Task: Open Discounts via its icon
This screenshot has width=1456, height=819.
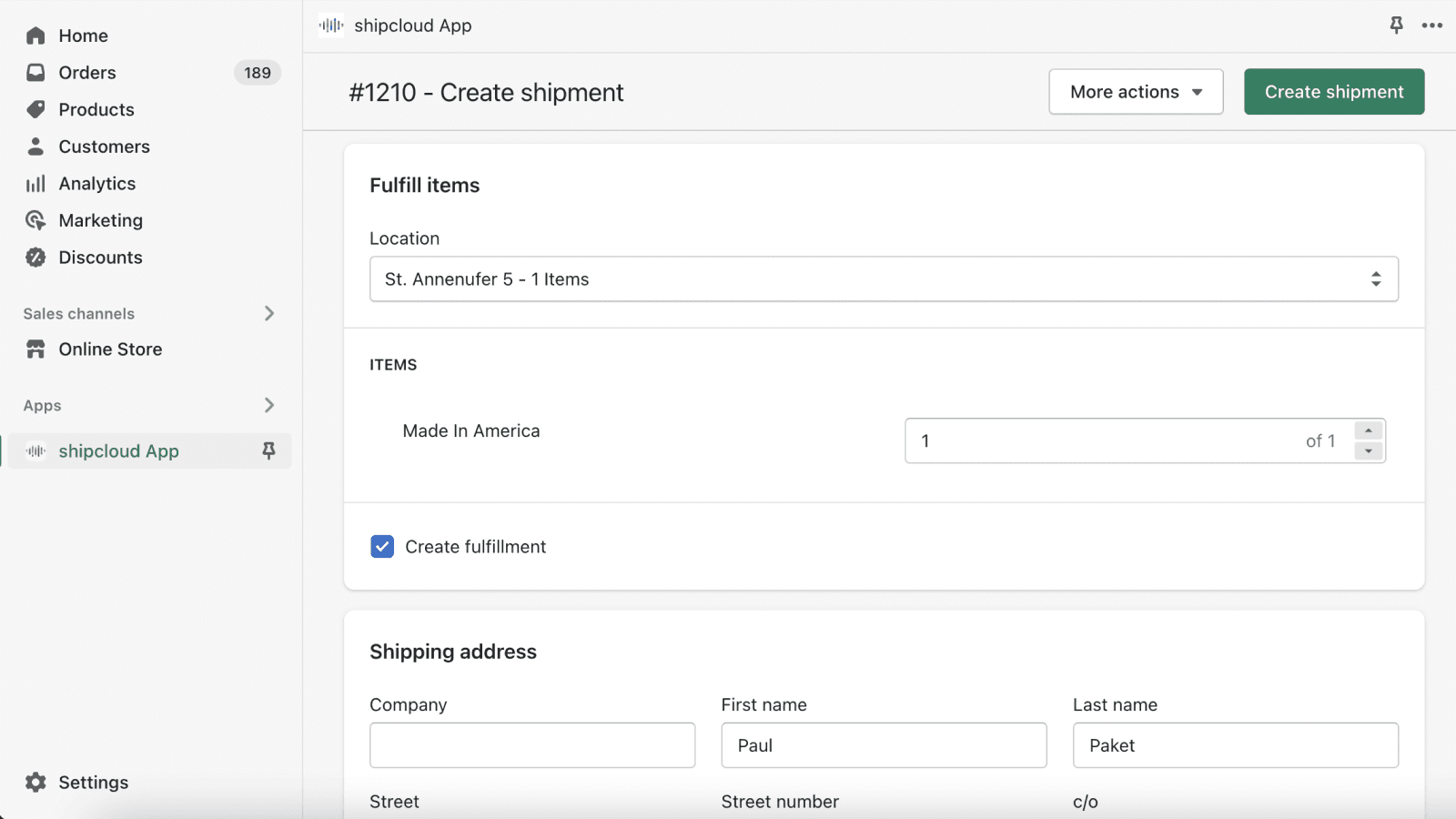Action: click(35, 258)
